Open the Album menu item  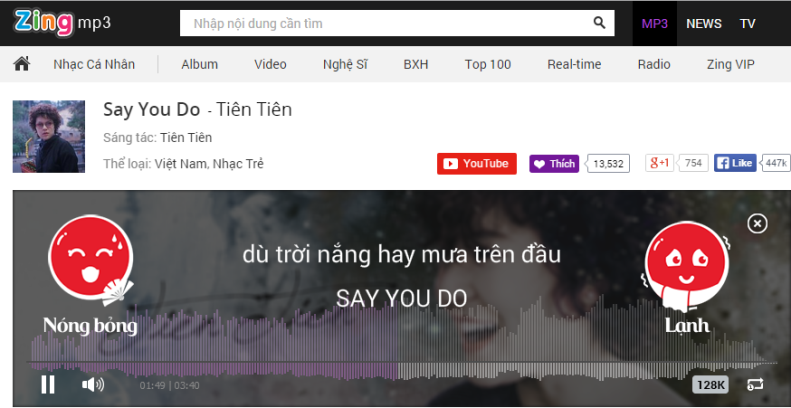tap(200, 65)
